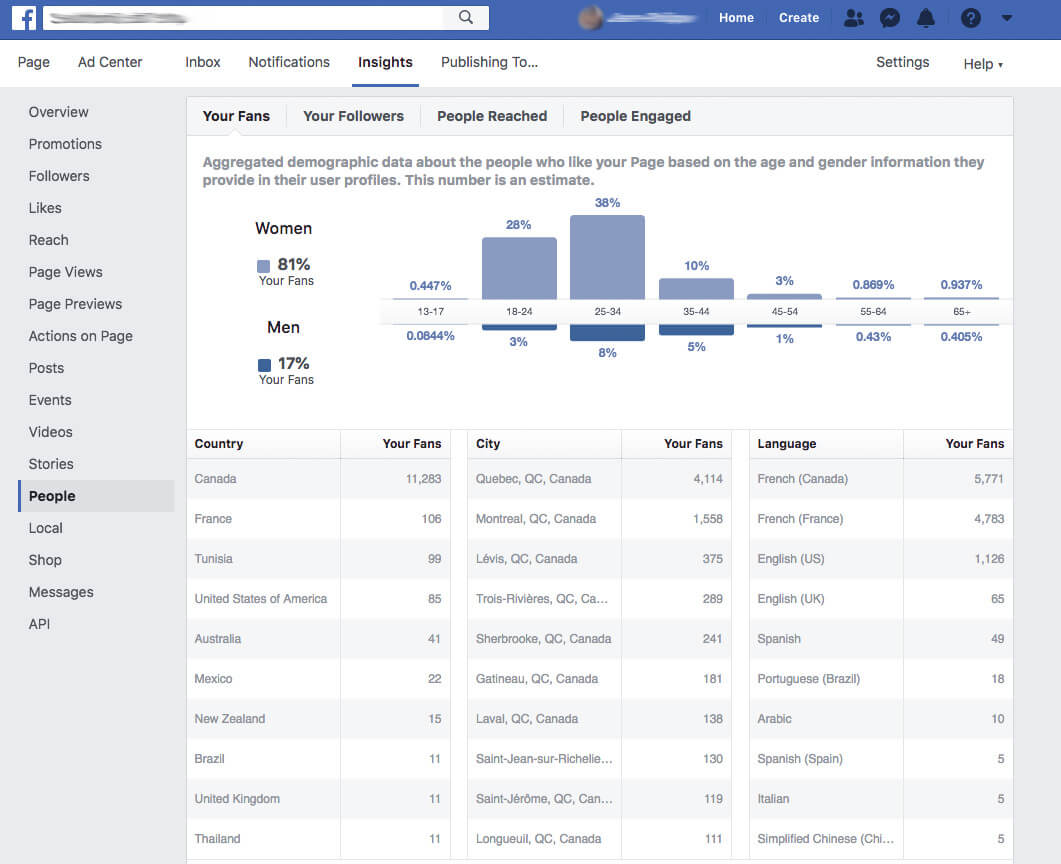This screenshot has height=864, width=1061.
Task: Open Page Views in the sidebar
Action: click(66, 272)
